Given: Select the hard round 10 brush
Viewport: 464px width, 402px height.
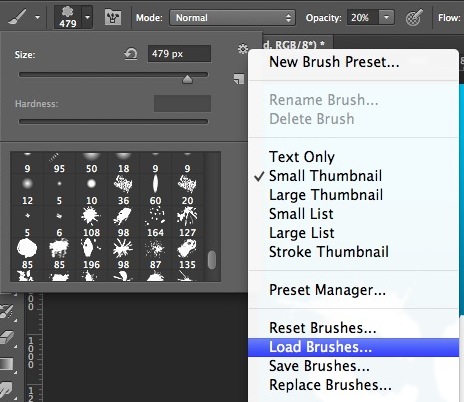Looking at the screenshot, I should (91, 191).
